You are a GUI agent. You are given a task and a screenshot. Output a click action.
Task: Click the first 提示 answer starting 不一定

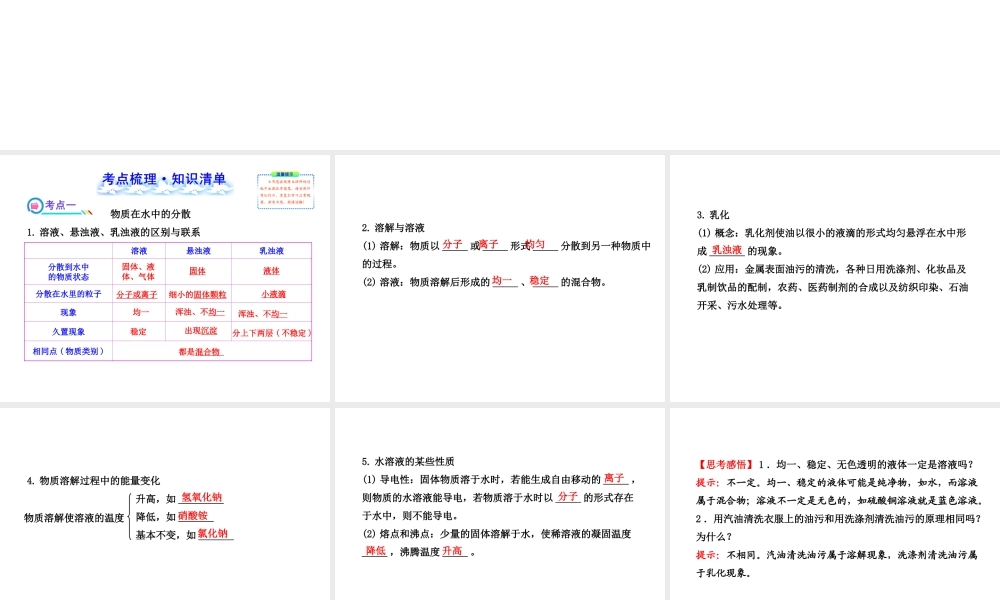(x=840, y=492)
